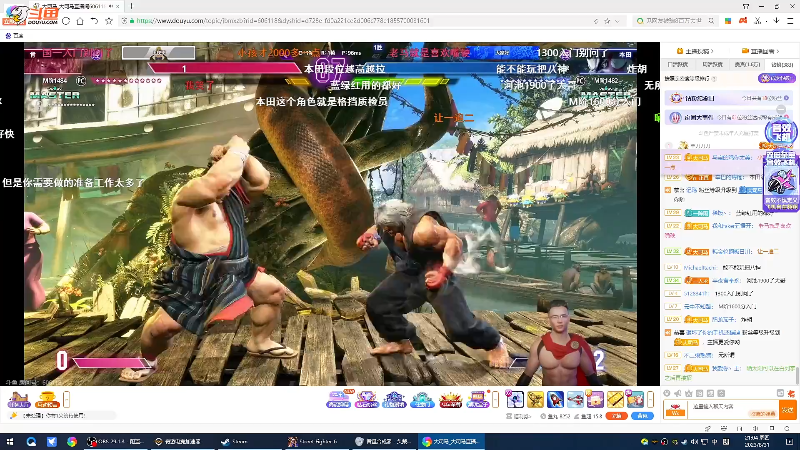
Task: Open the blue crown activity icon
Action: tap(394, 399)
